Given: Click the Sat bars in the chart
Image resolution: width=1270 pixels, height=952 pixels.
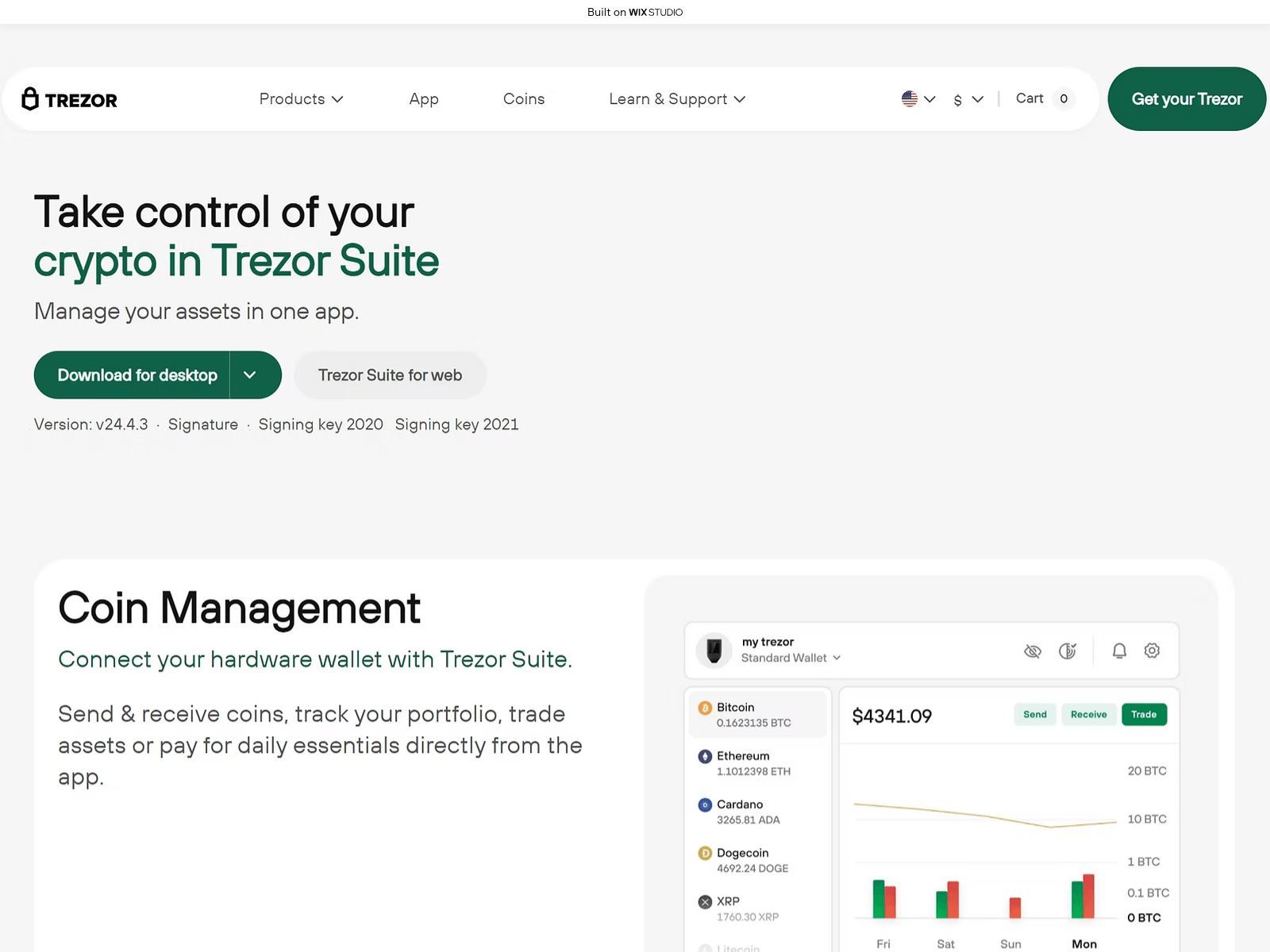Looking at the screenshot, I should click(x=947, y=899).
